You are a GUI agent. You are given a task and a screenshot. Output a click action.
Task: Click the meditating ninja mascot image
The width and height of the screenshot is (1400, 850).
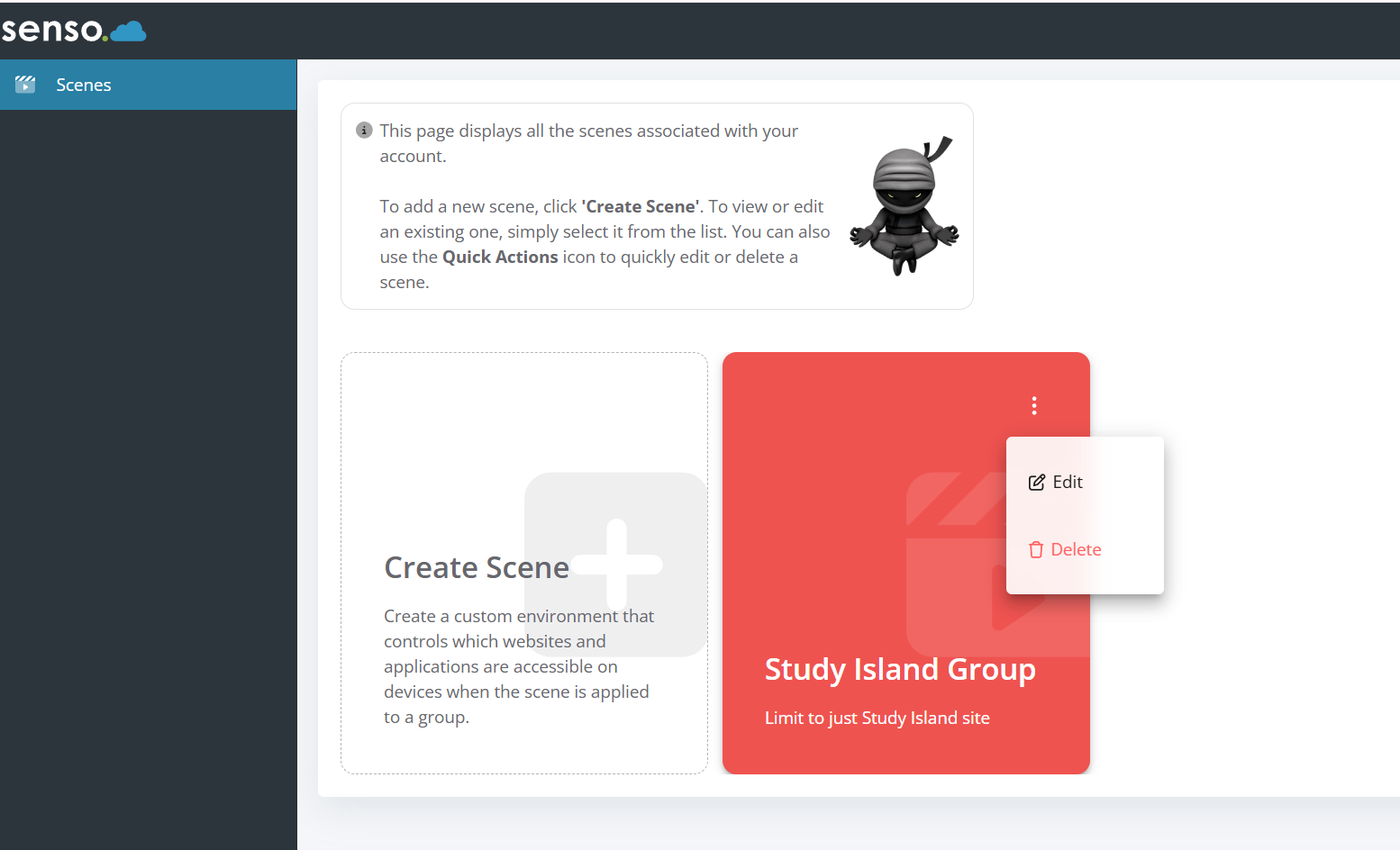(x=904, y=206)
